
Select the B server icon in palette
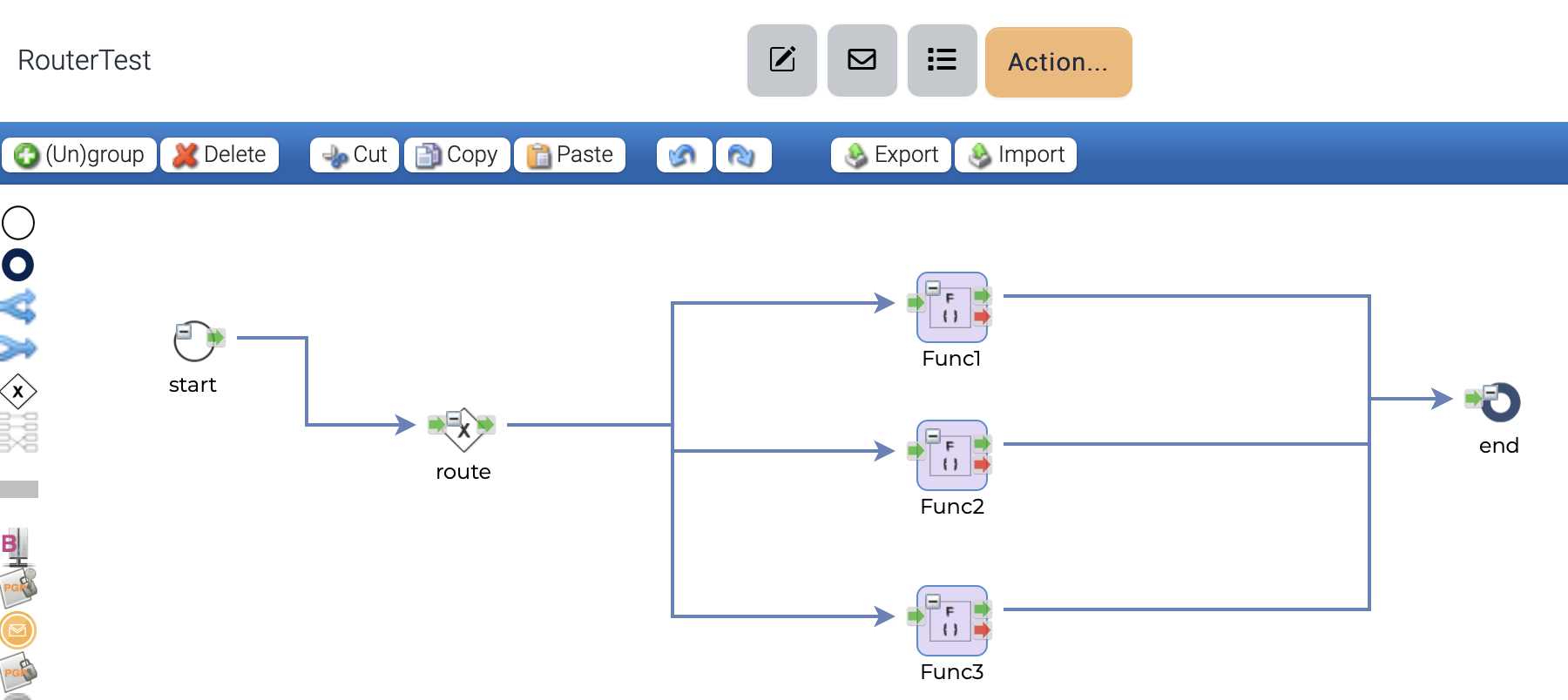pyautogui.click(x=16, y=546)
